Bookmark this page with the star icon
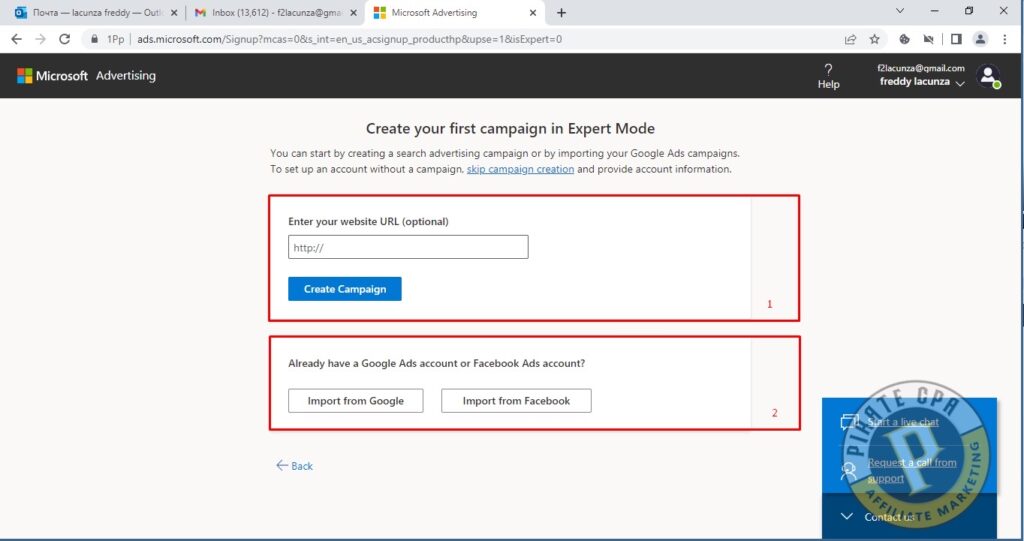This screenshot has width=1024, height=541. (874, 39)
